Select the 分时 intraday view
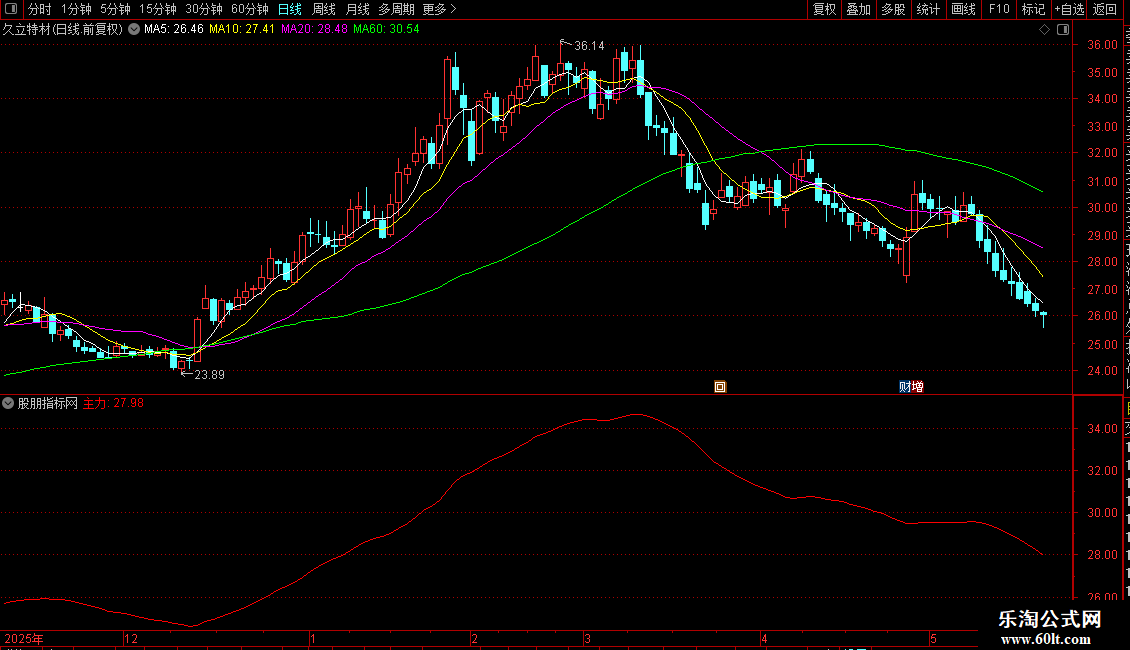1130x650 pixels. tap(40, 9)
